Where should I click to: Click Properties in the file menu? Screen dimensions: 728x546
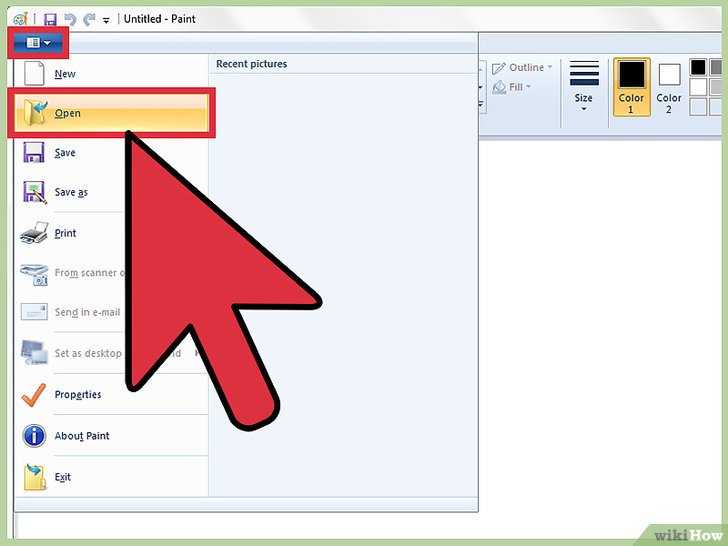(111, 395)
